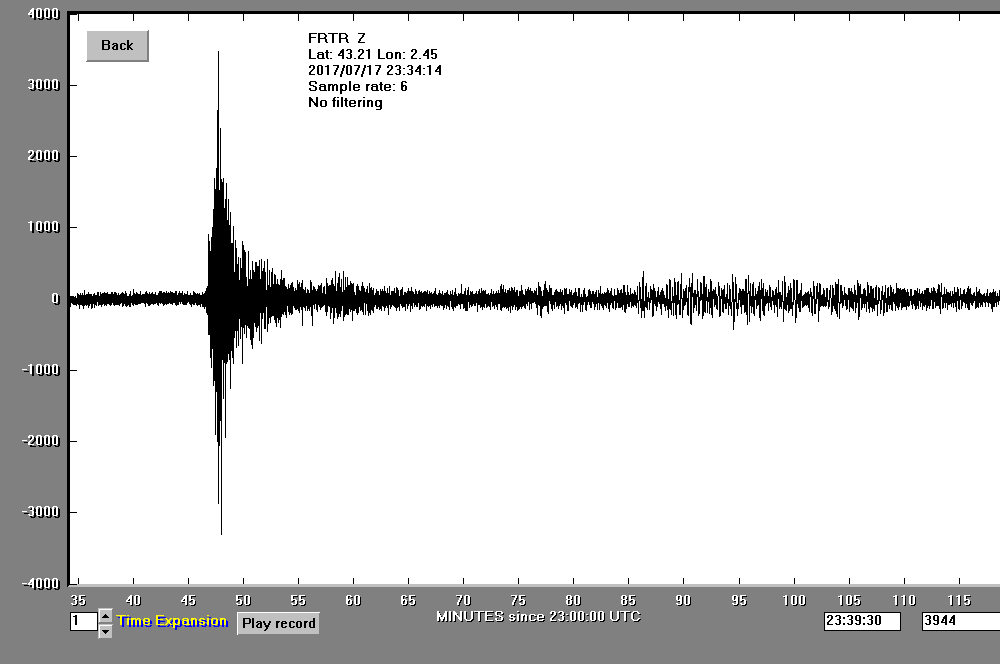Click the Lat 43.21 Lon 2.45 text
This screenshot has height=664, width=1000.
pyautogui.click(x=372, y=54)
